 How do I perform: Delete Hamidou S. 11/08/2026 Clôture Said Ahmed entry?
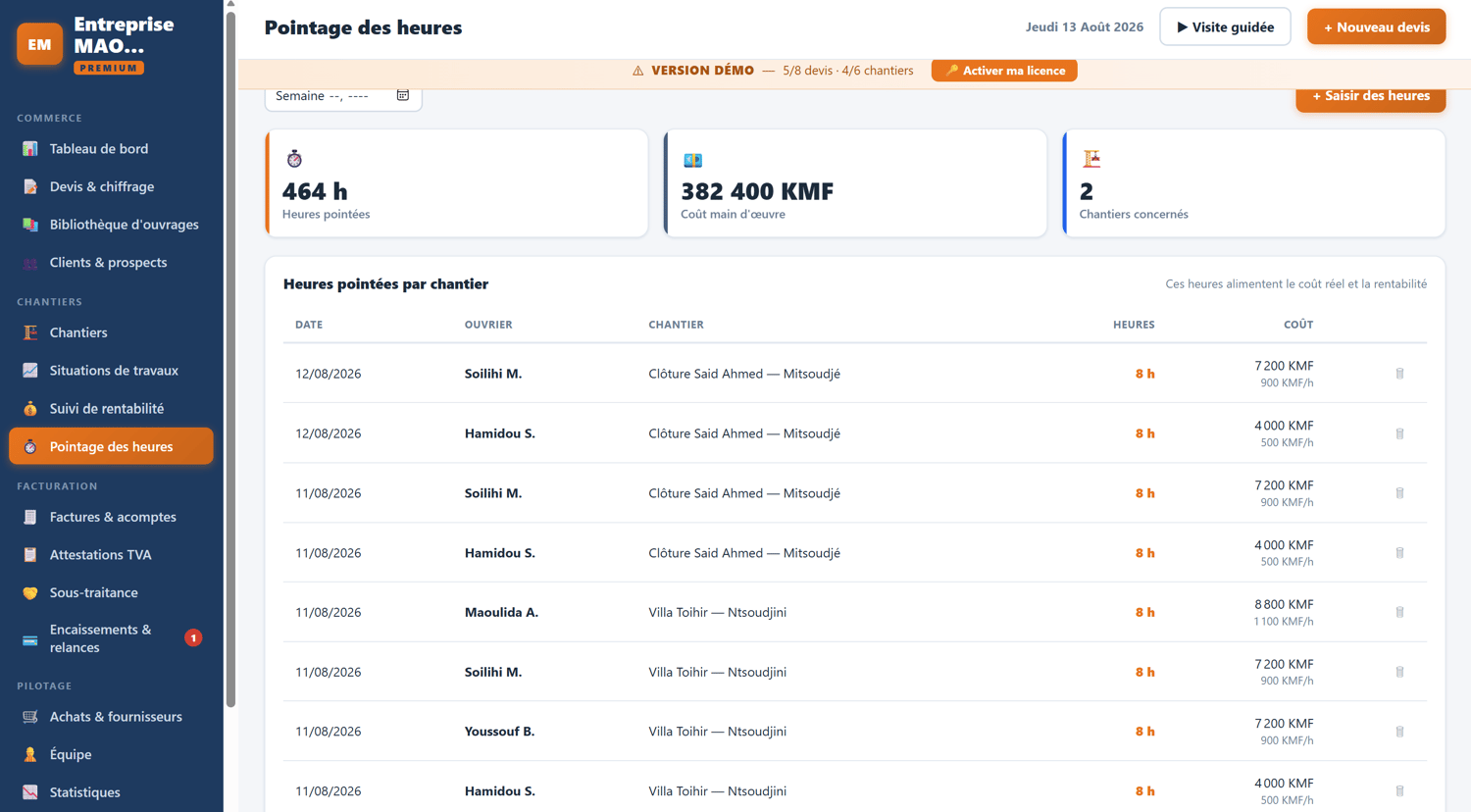[x=1399, y=553]
